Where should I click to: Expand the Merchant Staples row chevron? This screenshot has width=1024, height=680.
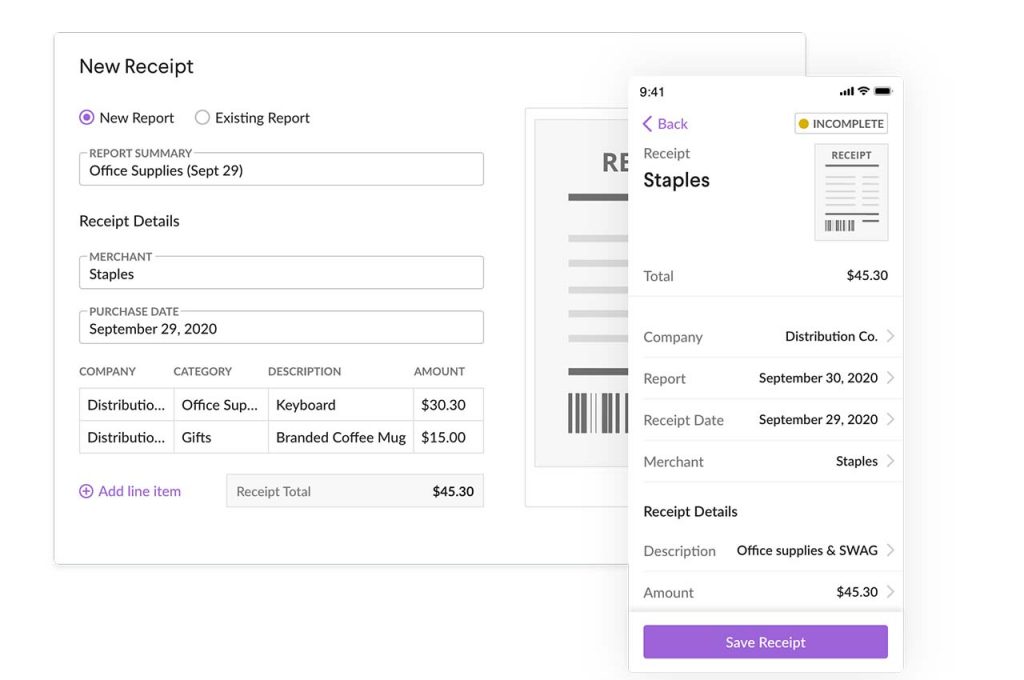coord(890,461)
